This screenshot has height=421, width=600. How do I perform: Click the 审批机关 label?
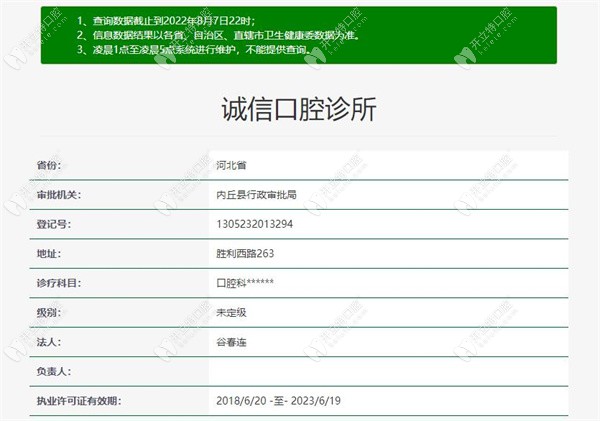point(59,195)
